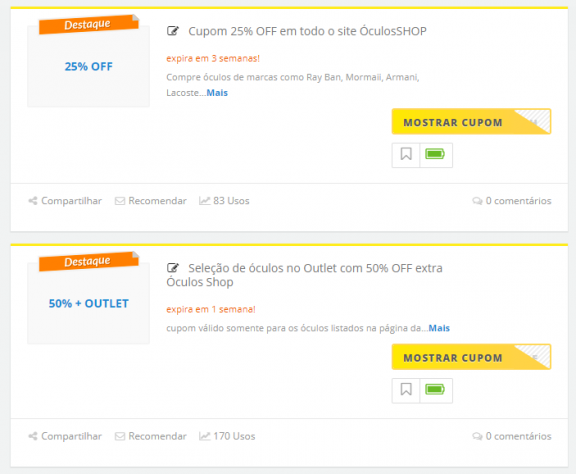Image resolution: width=576 pixels, height=474 pixels.
Task: Show coupon for 25% OFF ÓculosSHOP offer
Action: (x=471, y=122)
